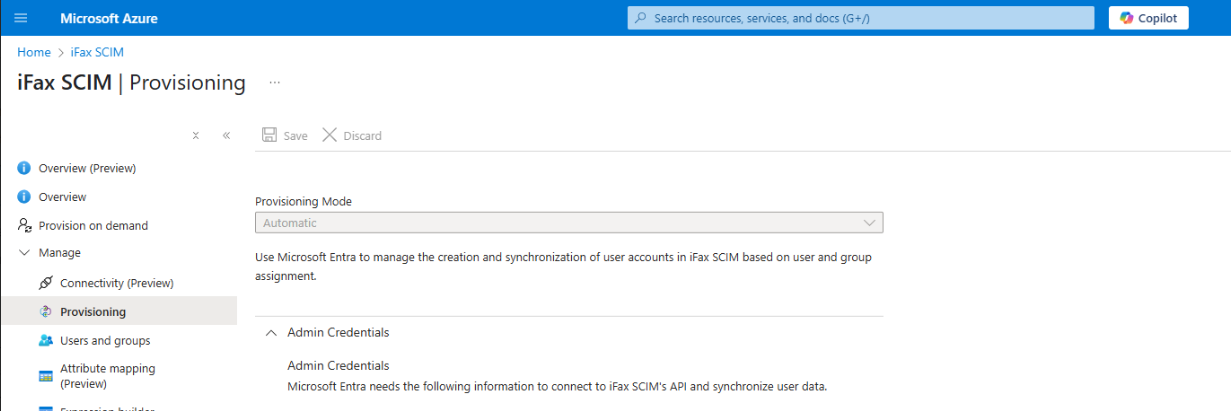
Task: Click the Save floppy disk icon
Action: (x=269, y=135)
